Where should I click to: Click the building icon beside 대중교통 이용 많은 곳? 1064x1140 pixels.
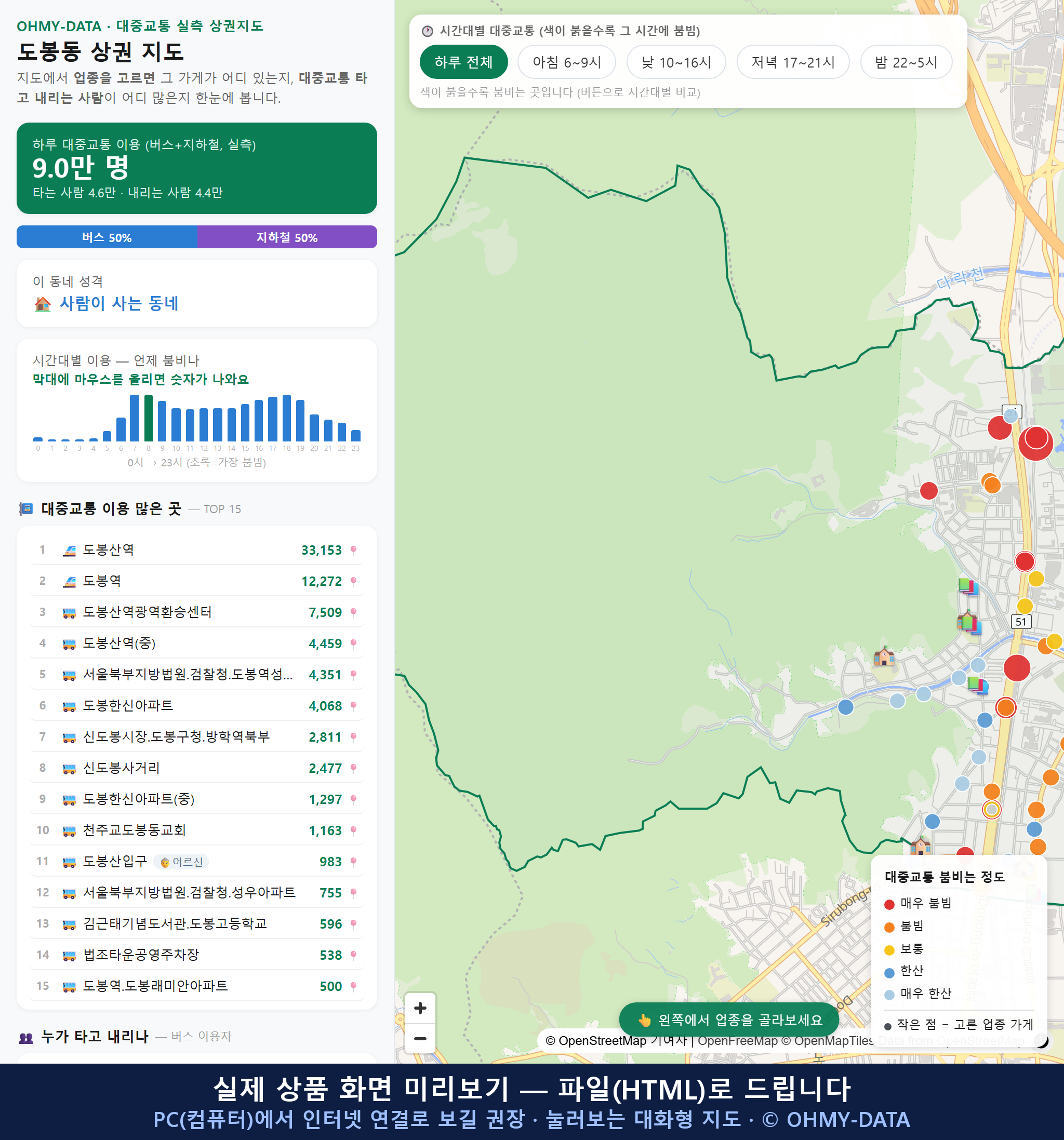pos(26,508)
